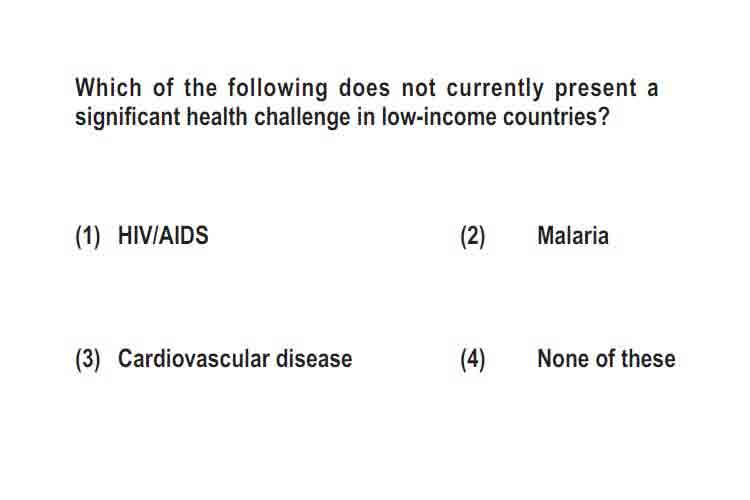This screenshot has width=750, height=500.
Task: Click the word 'currently' in the question
Action: click(x=495, y=89)
